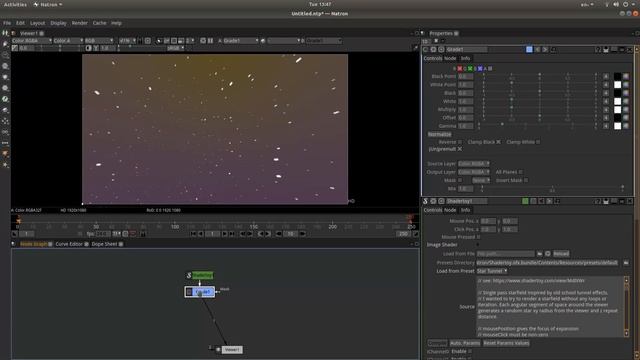Click the Grade1 node color button
The height and width of the screenshot is (360, 640).
click(x=529, y=50)
